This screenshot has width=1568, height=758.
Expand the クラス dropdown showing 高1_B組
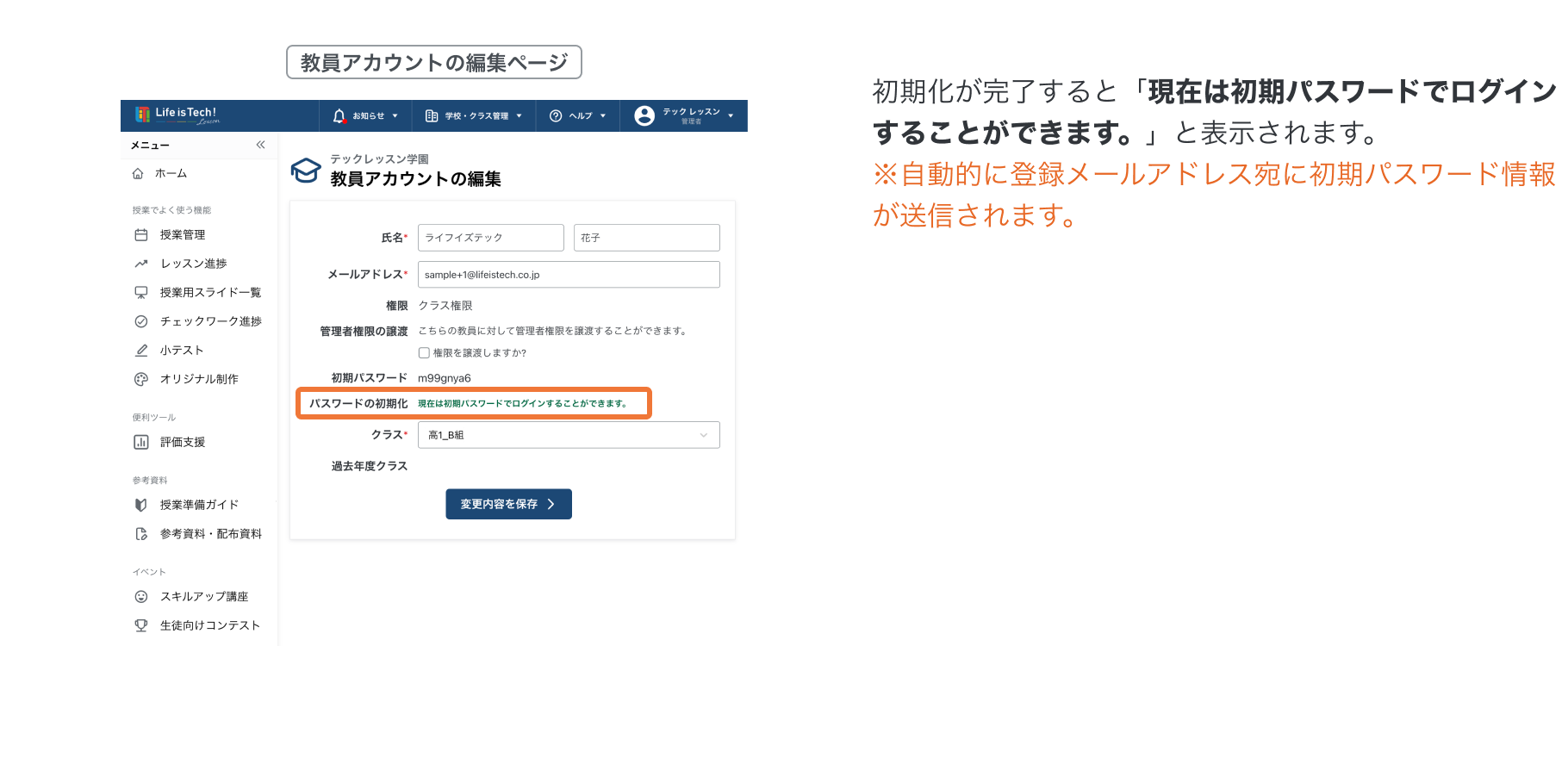click(x=569, y=435)
